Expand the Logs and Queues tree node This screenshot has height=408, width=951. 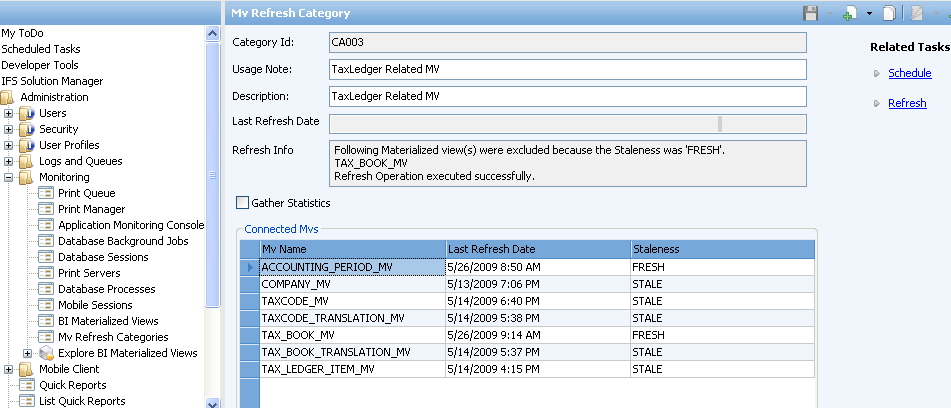click(8, 161)
